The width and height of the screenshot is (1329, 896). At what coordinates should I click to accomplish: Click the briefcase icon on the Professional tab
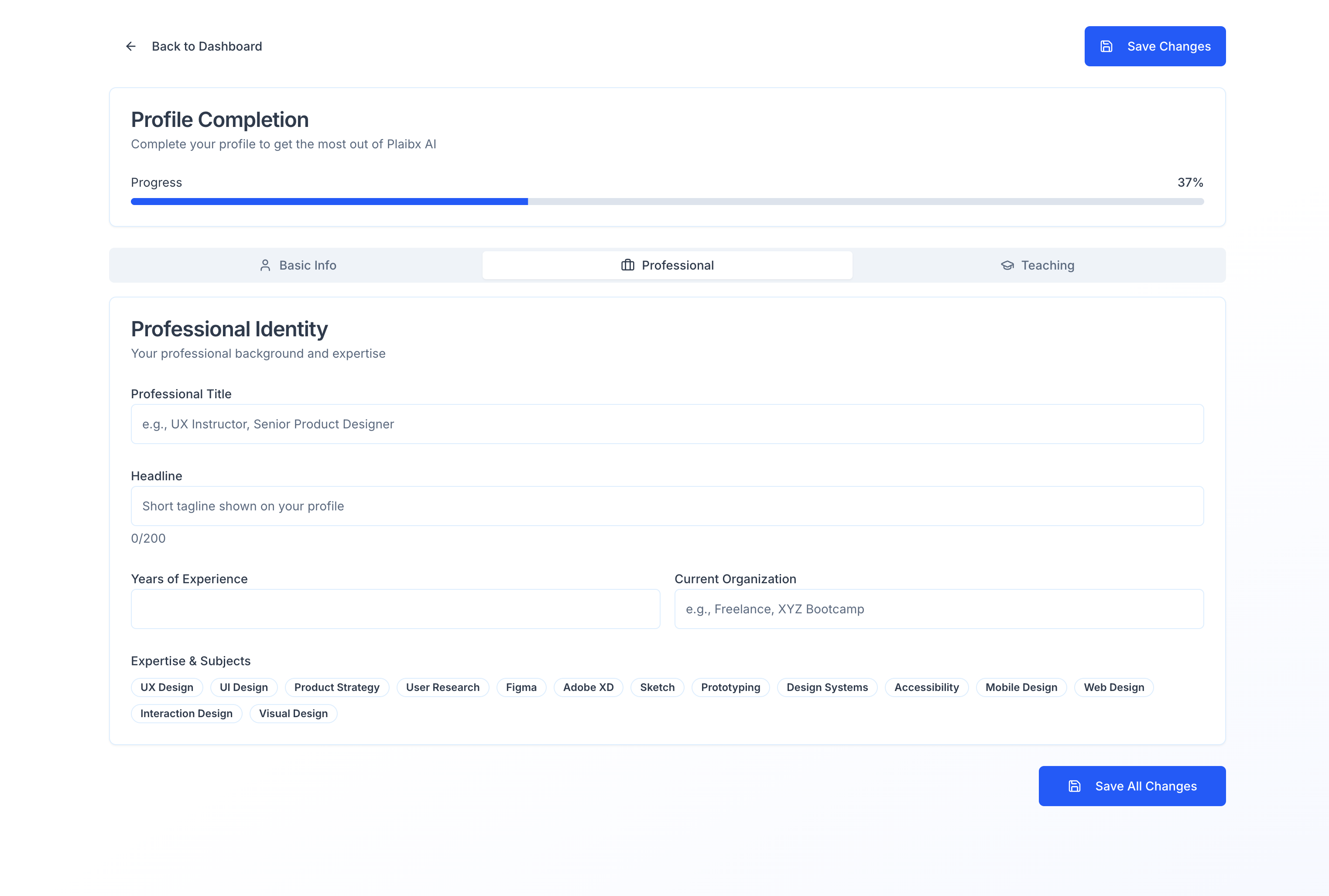pos(627,265)
